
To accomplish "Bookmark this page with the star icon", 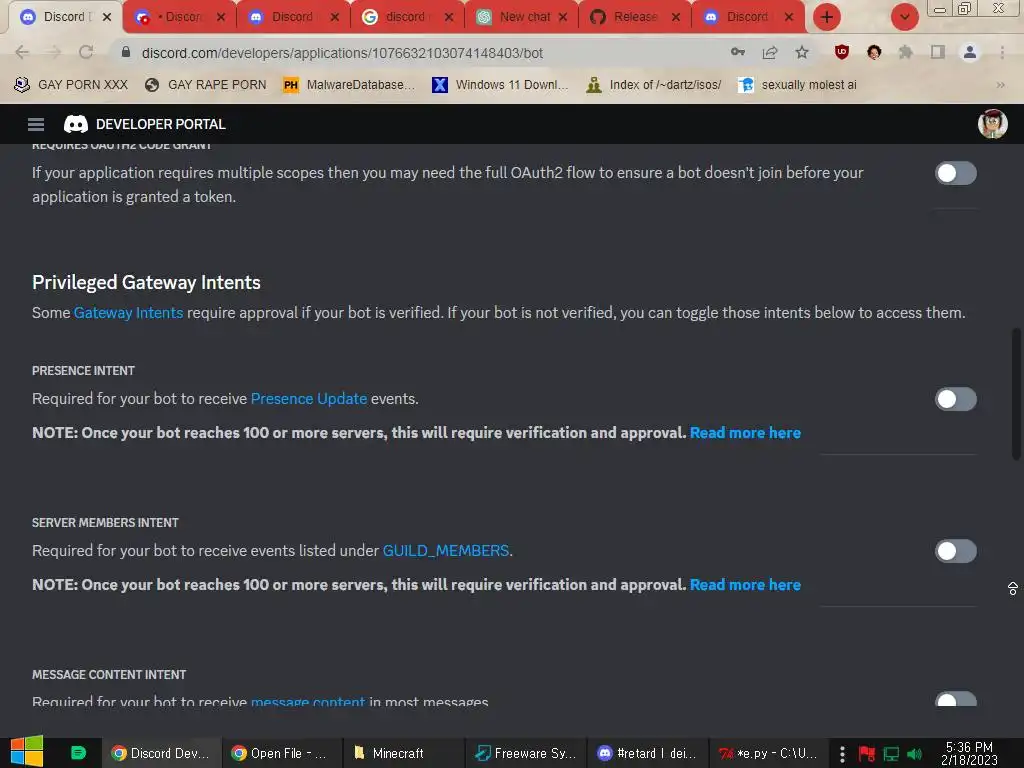I will pos(802,52).
